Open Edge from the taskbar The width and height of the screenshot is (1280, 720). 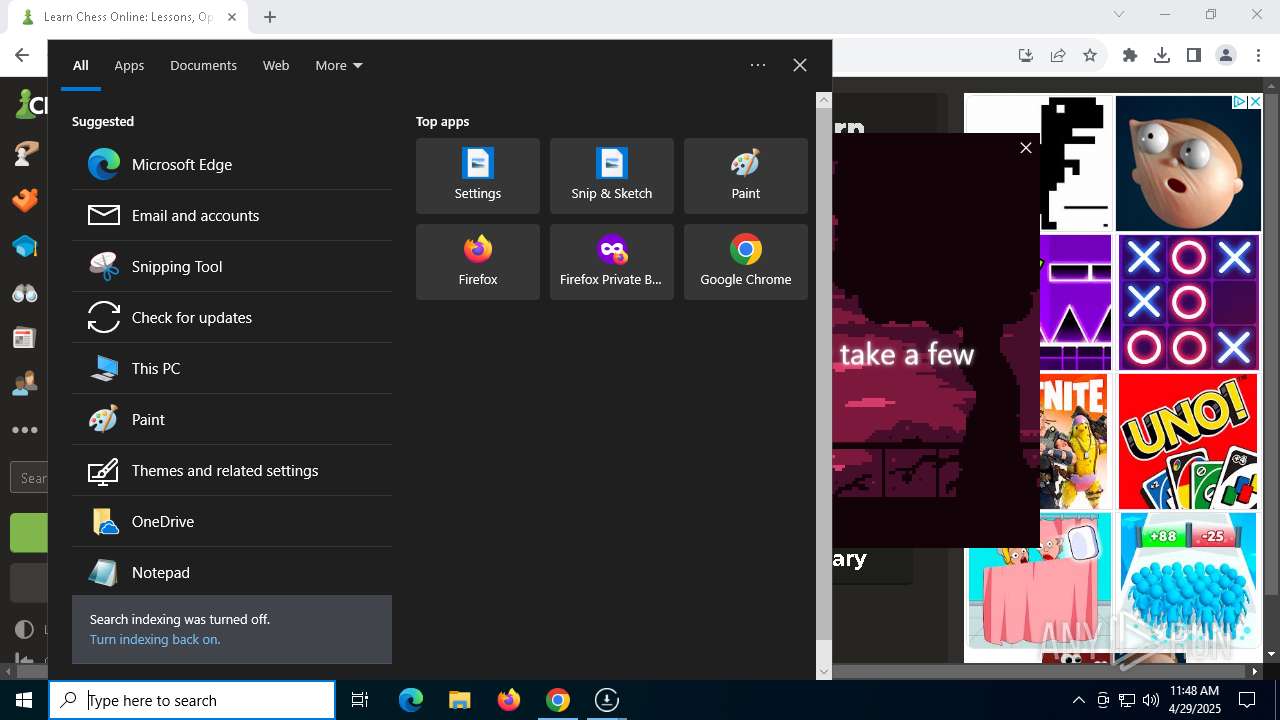[x=411, y=700]
